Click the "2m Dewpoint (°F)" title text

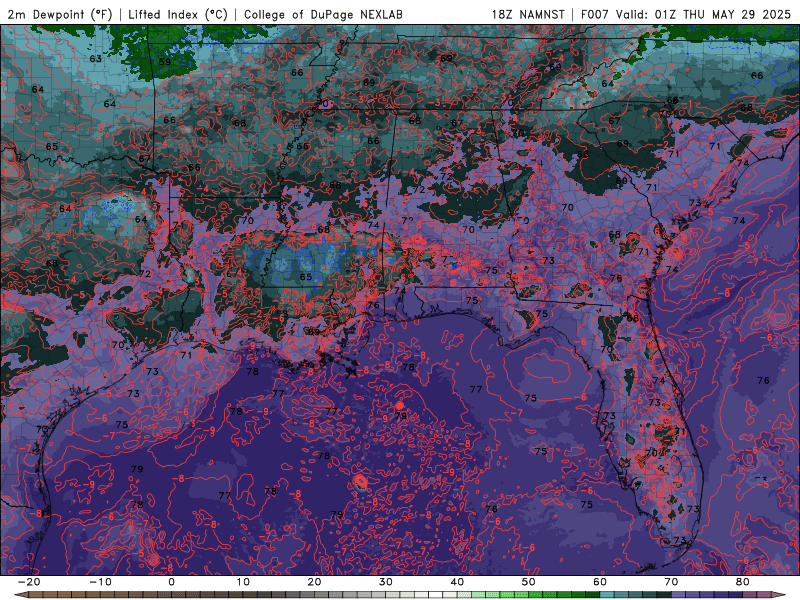[x=60, y=15]
